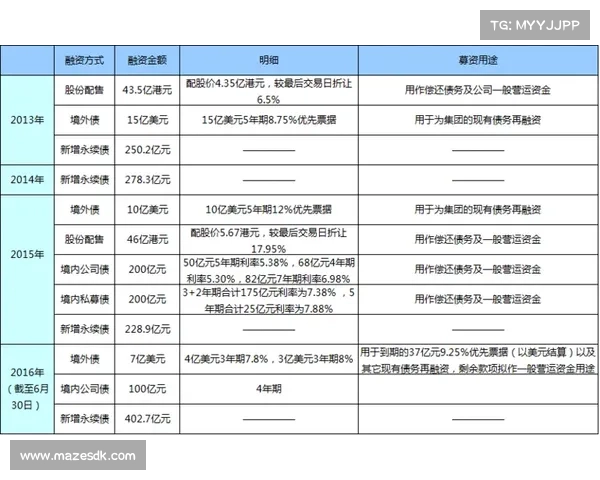600x480 pixels.
Task: Click 10亿美元5年期12%优先票据 detail cell
Action: click(x=269, y=209)
